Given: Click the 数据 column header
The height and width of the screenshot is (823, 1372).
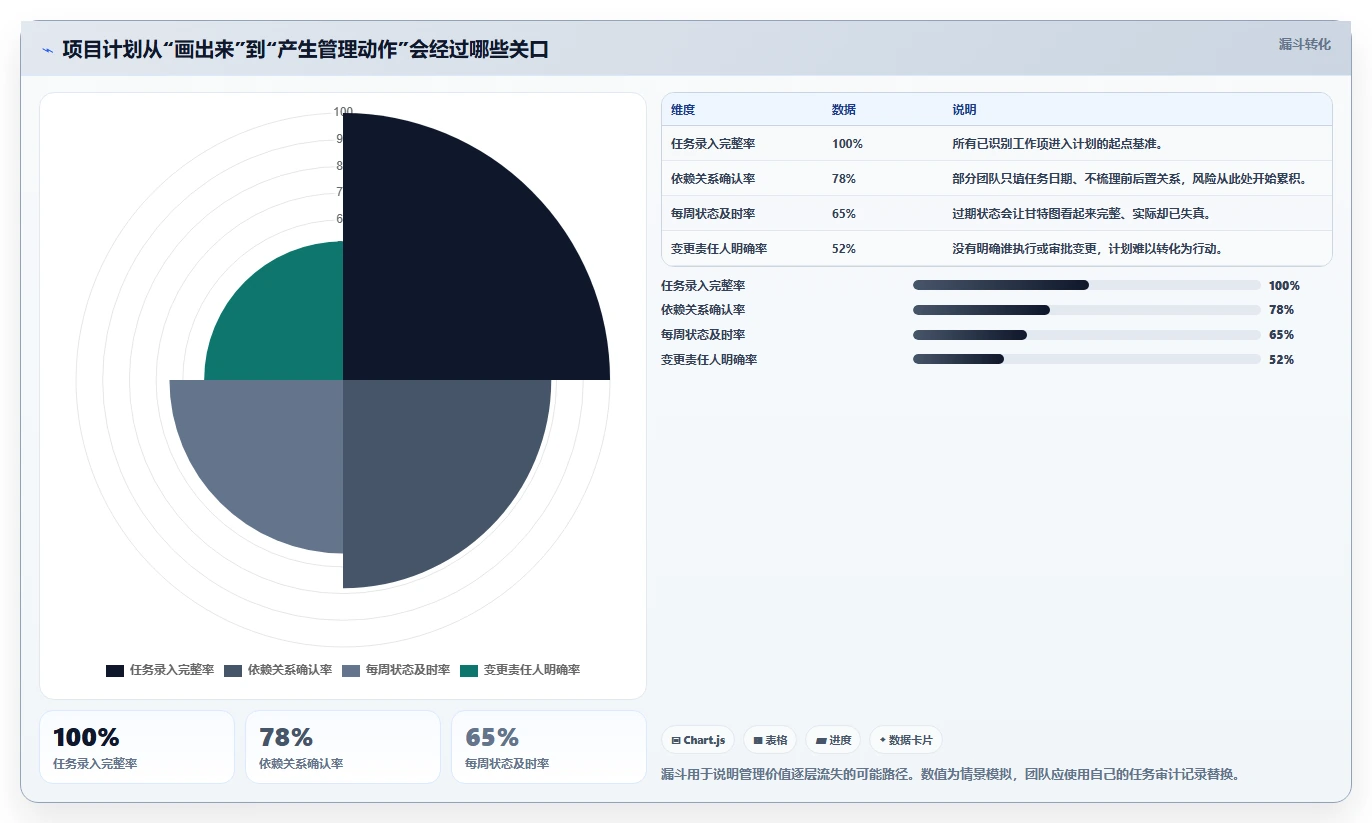Looking at the screenshot, I should (x=844, y=110).
